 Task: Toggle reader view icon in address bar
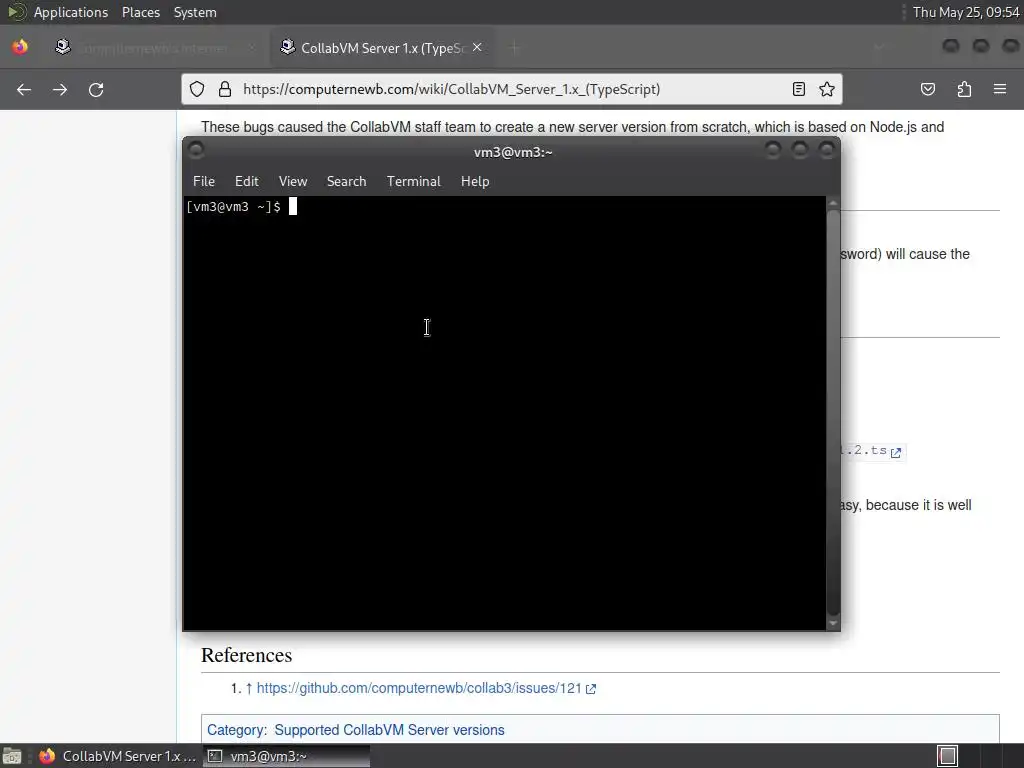click(799, 89)
